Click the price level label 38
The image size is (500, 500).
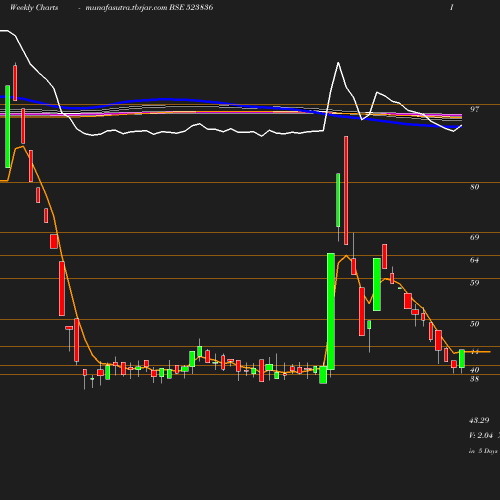(x=474, y=379)
